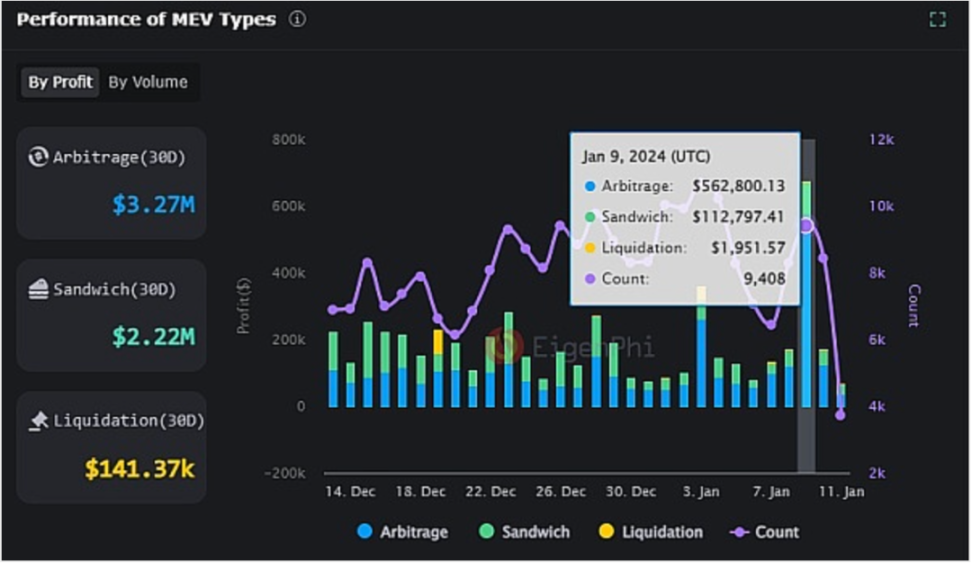
Task: Click the Arbitrage(30D) card icon
Action: 38,157
